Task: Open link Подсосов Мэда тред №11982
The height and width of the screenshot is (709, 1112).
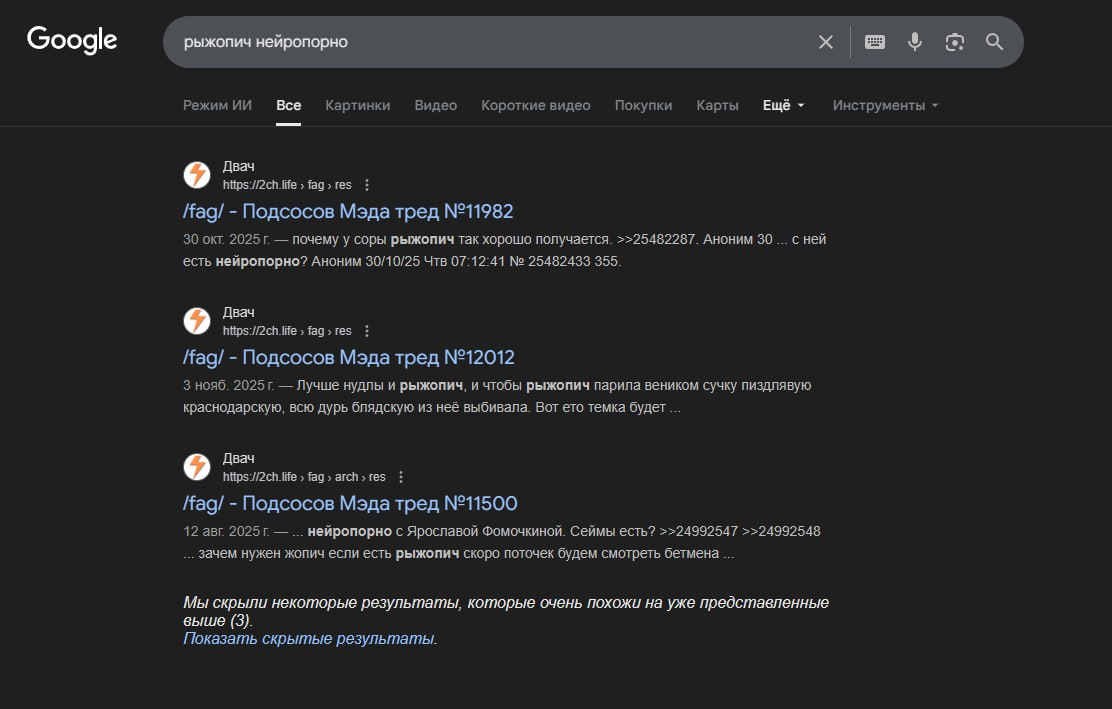Action: (348, 211)
